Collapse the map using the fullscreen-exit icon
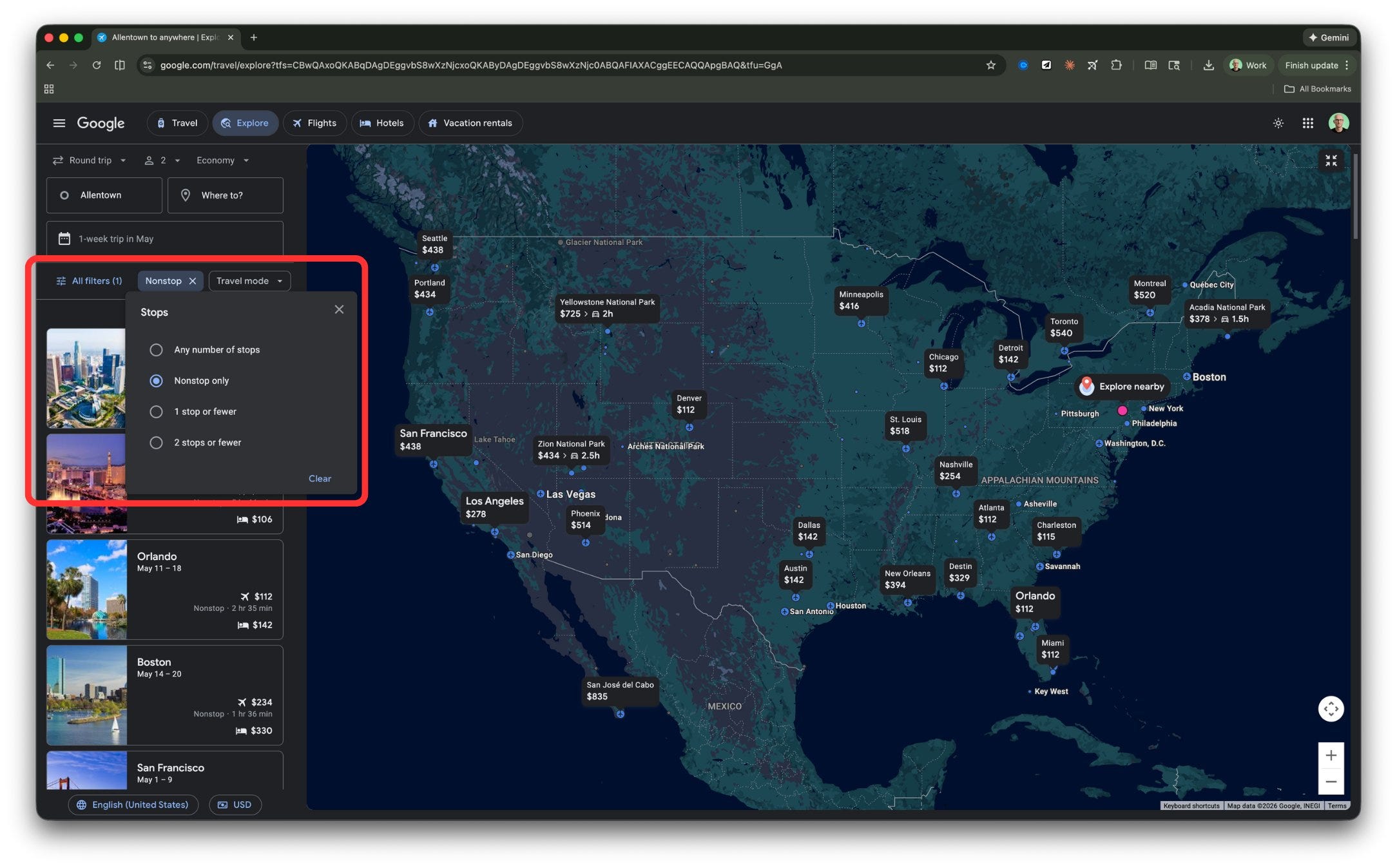 pyautogui.click(x=1331, y=160)
